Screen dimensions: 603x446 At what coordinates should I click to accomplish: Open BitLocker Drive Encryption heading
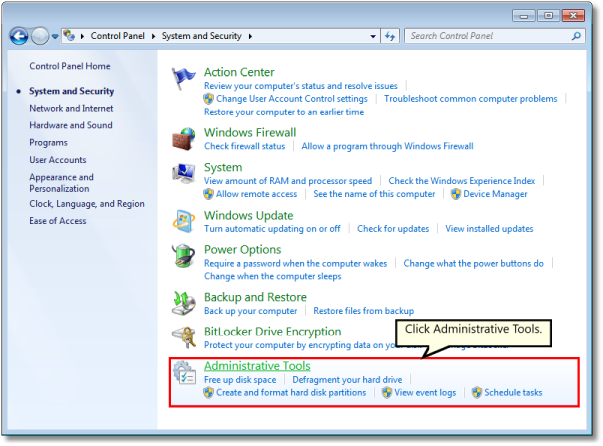(x=272, y=332)
